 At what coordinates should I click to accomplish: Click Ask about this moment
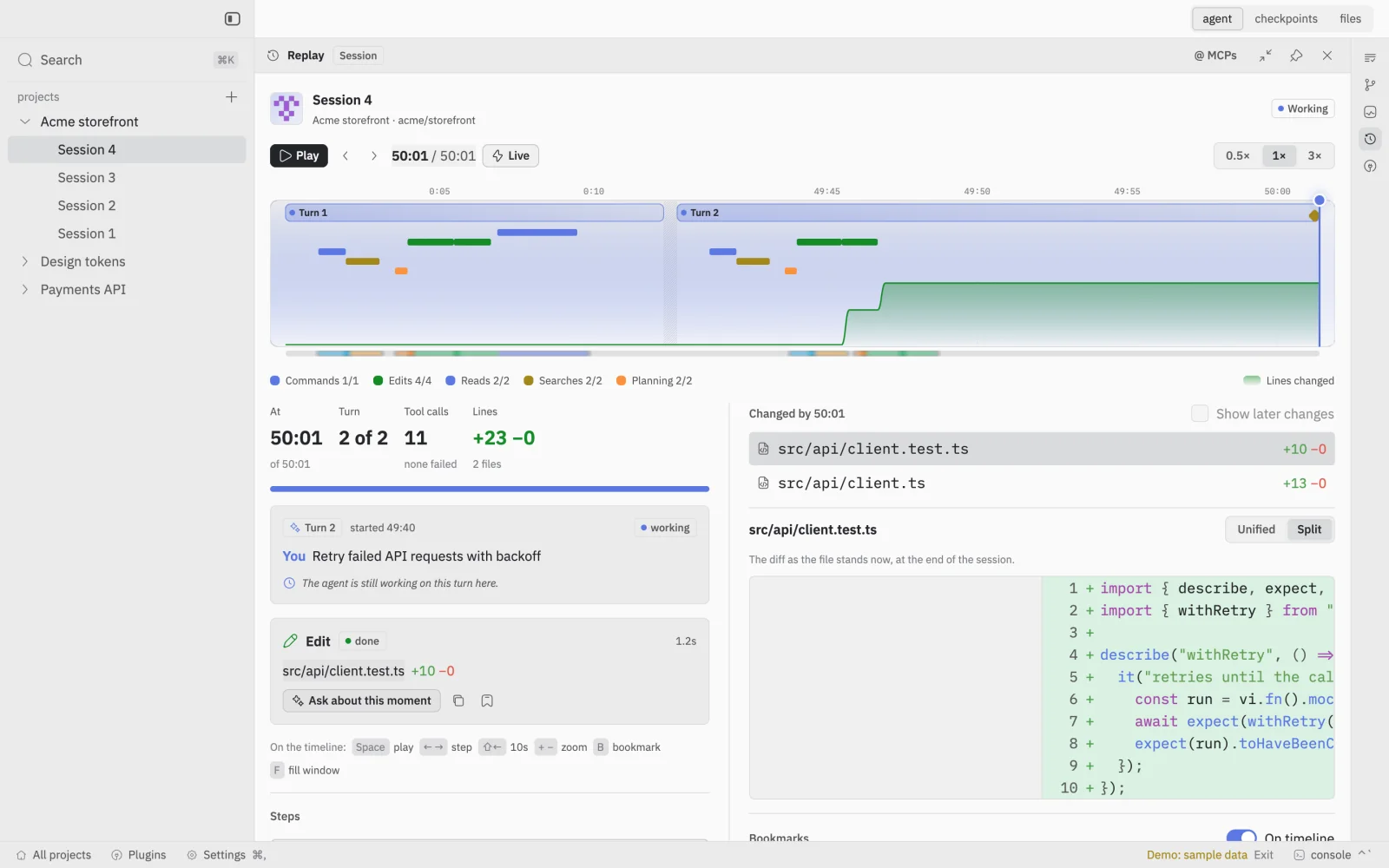[361, 700]
